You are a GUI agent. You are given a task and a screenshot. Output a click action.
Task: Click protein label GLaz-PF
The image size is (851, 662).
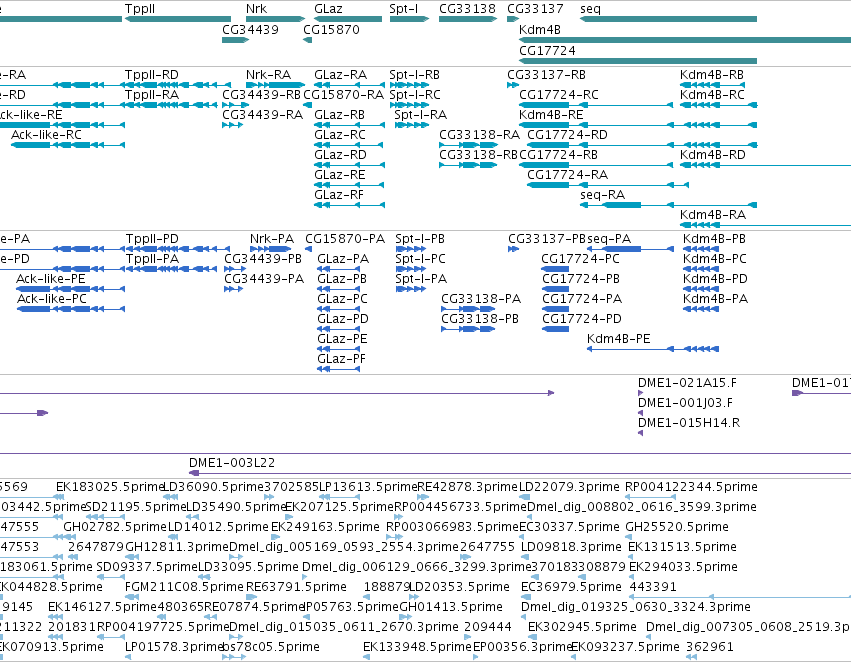click(341, 359)
